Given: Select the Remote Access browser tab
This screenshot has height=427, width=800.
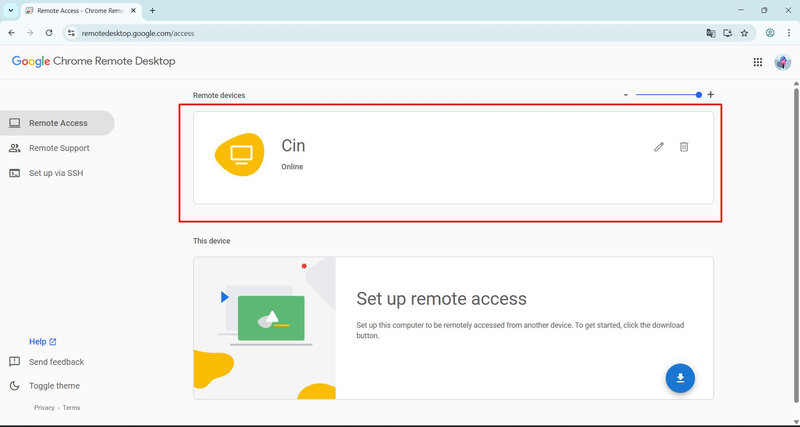Looking at the screenshot, I should pyautogui.click(x=82, y=11).
